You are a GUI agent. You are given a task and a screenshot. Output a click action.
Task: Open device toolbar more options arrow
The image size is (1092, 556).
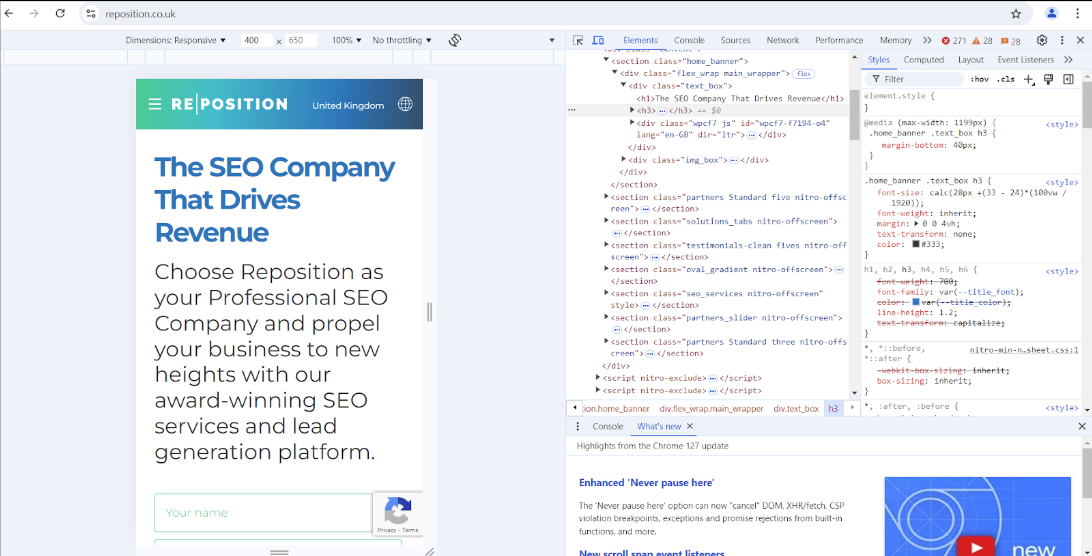pos(552,40)
